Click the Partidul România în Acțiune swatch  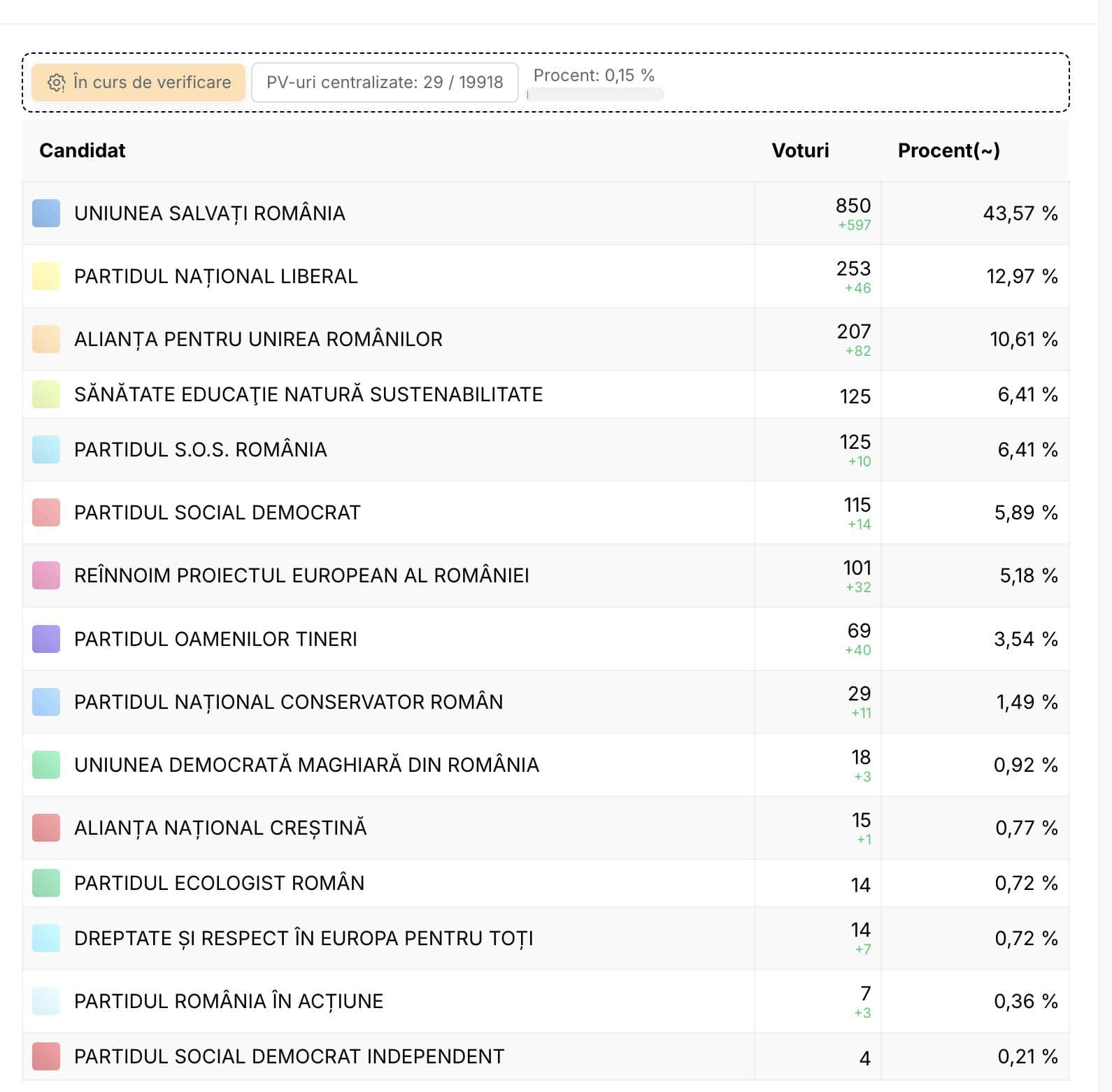(46, 1001)
